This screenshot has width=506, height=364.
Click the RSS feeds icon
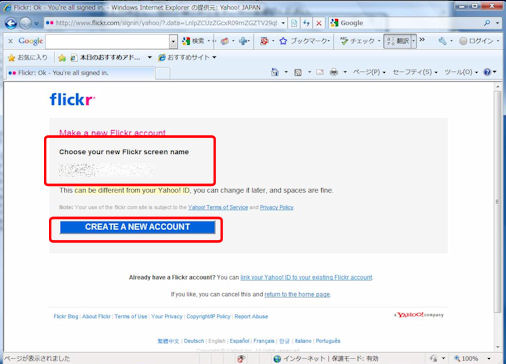click(x=298, y=72)
